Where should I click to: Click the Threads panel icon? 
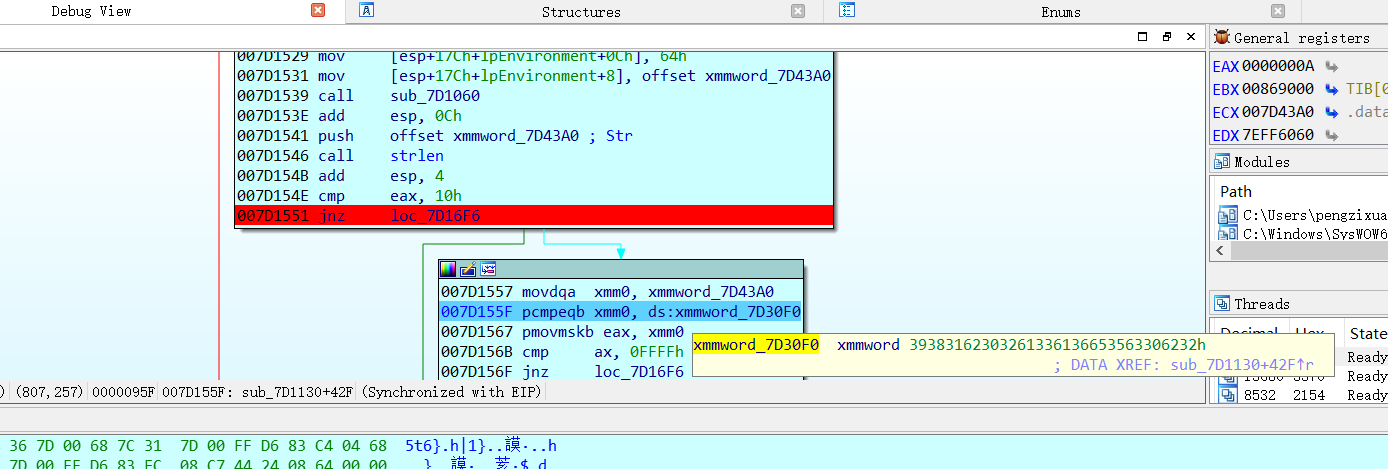[1222, 303]
